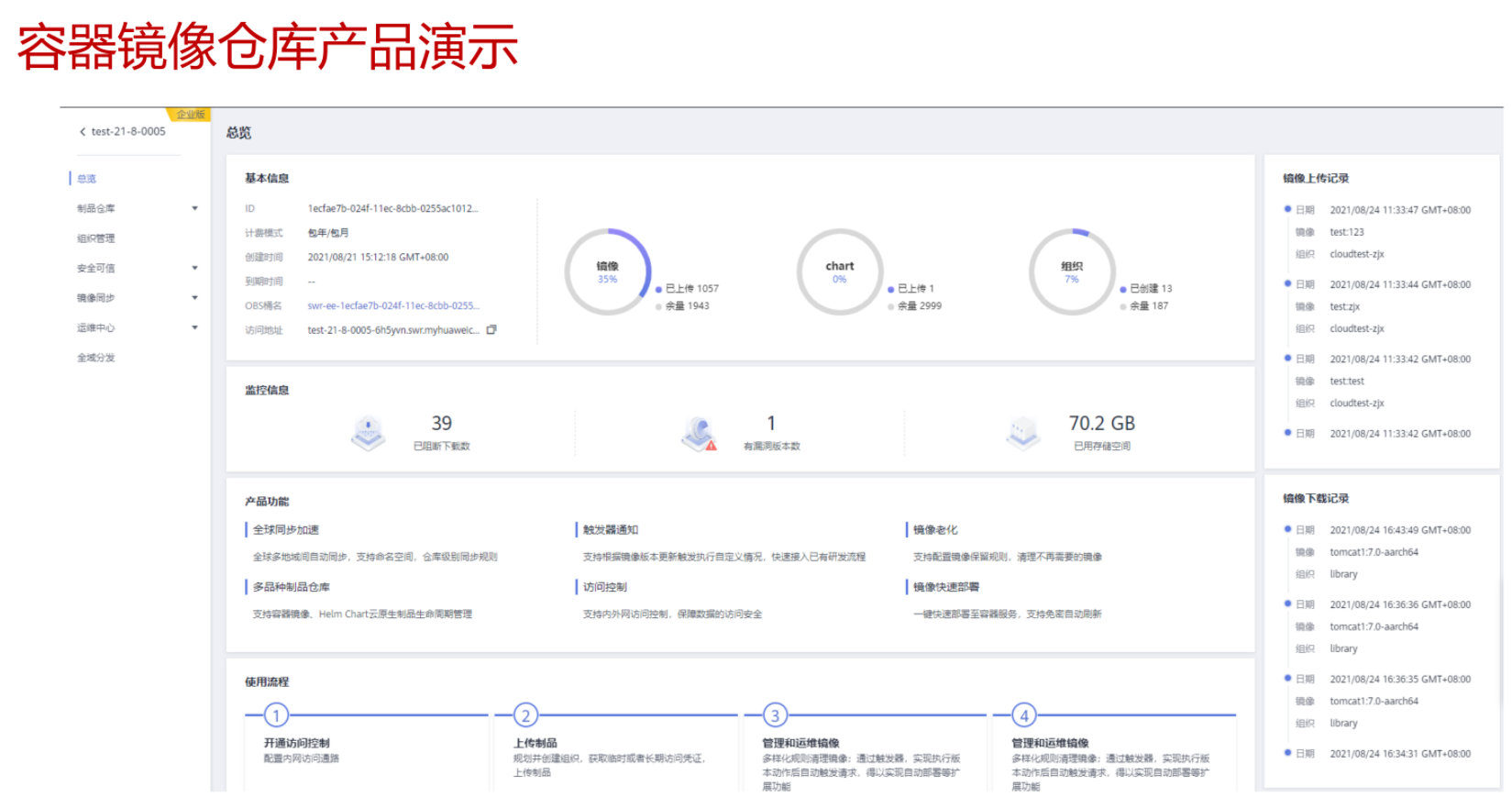Open the OBS bucket link swr-ee-1ecfae7b
The width and height of the screenshot is (1512, 808).
coord(393,306)
